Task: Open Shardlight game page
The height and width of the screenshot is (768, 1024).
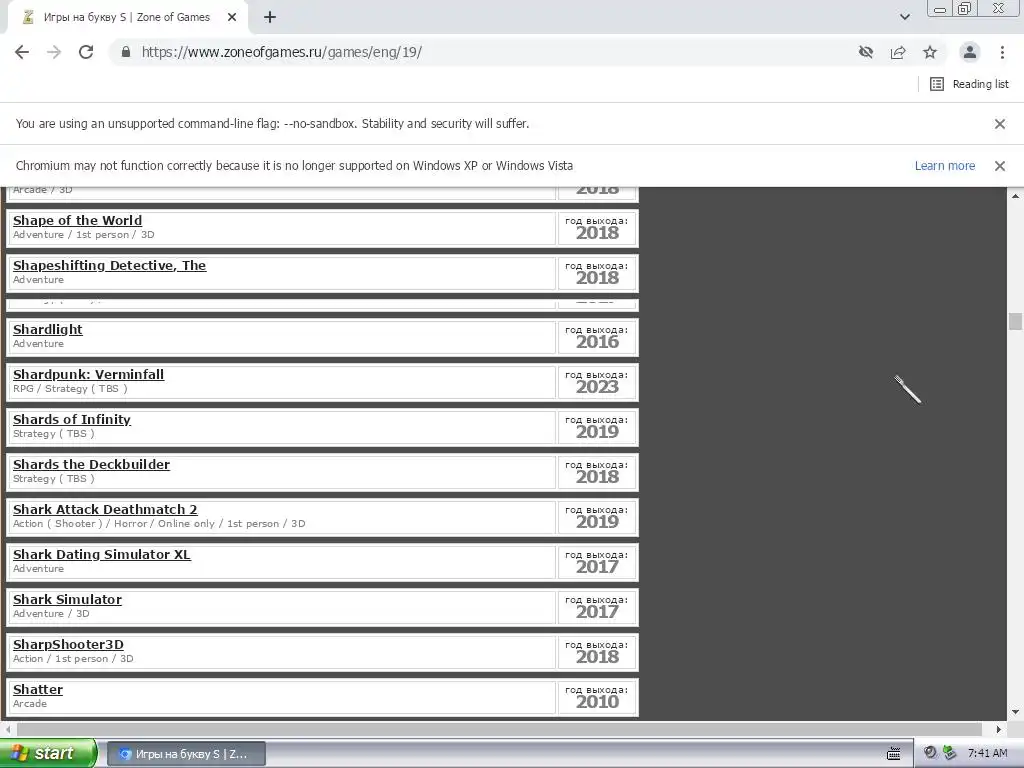Action: click(48, 330)
